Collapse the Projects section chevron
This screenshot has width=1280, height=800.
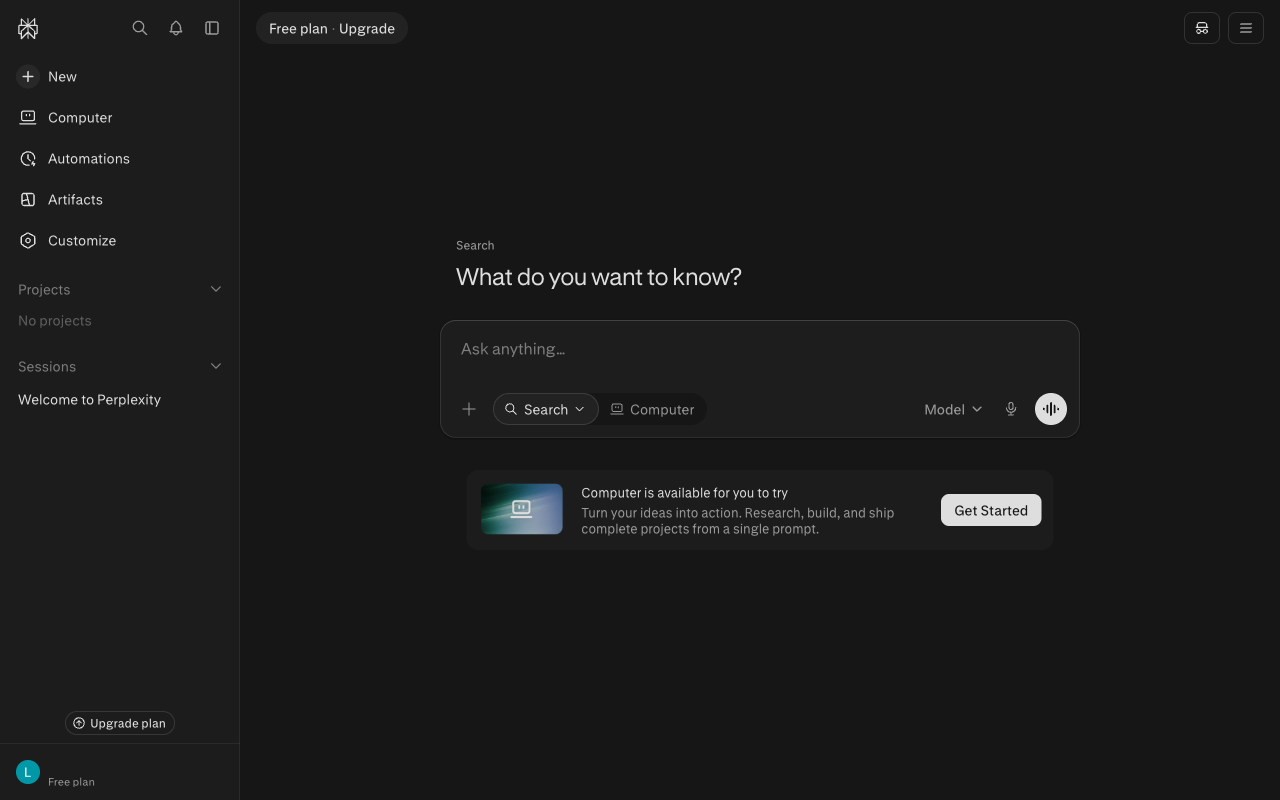click(216, 289)
